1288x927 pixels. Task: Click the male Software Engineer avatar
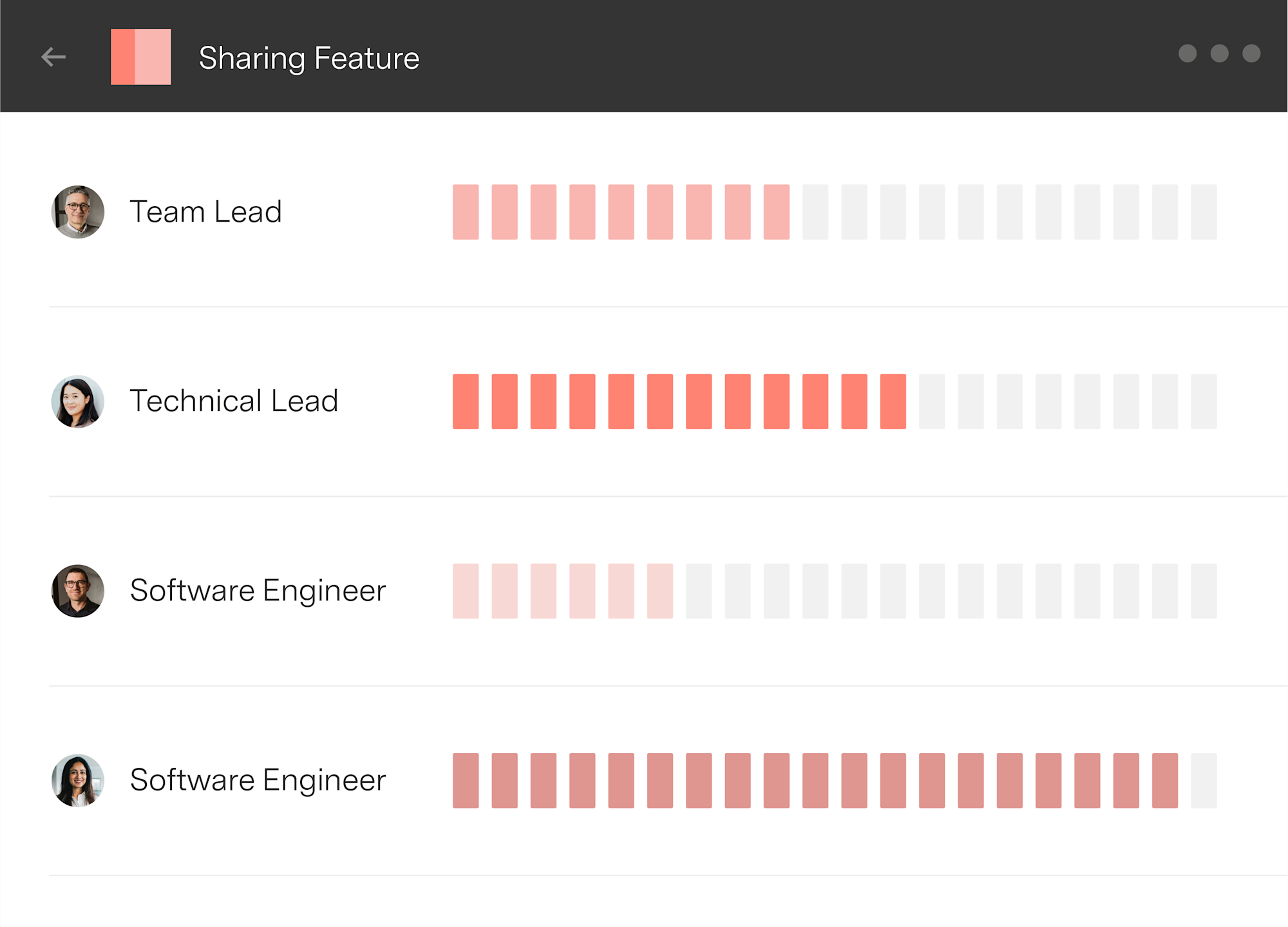click(x=78, y=591)
